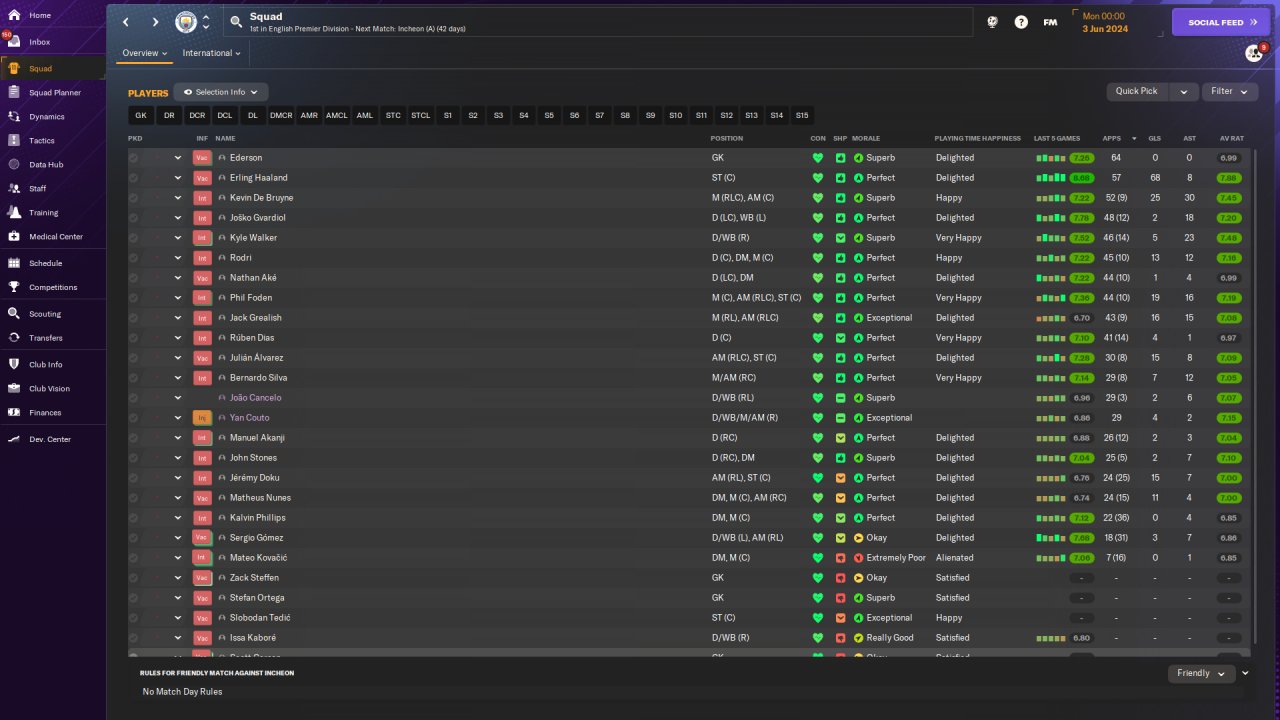Sort the squad by the APPS column
This screenshot has height=720, width=1280.
1112,138
